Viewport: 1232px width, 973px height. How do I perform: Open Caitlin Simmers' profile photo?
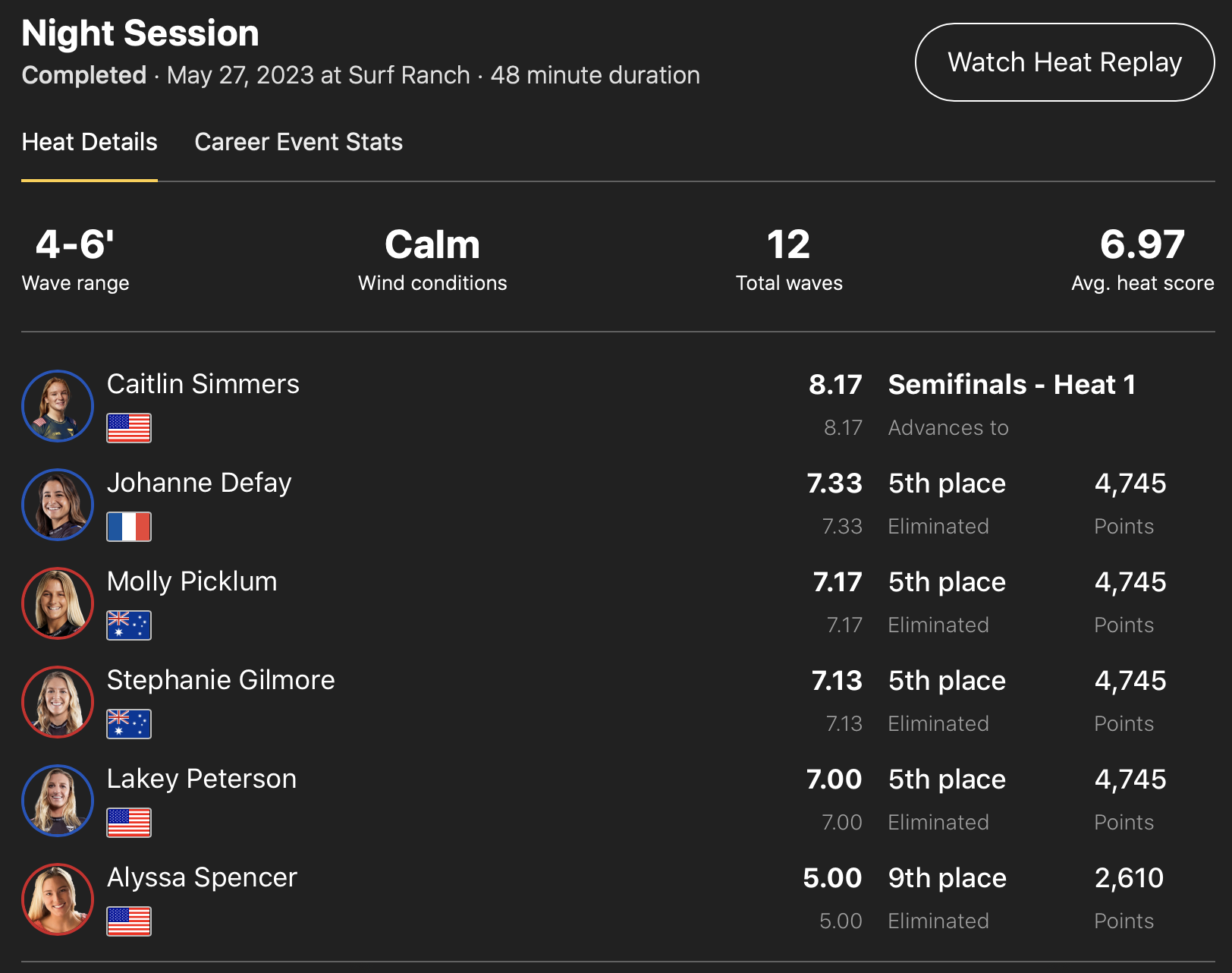tap(58, 406)
